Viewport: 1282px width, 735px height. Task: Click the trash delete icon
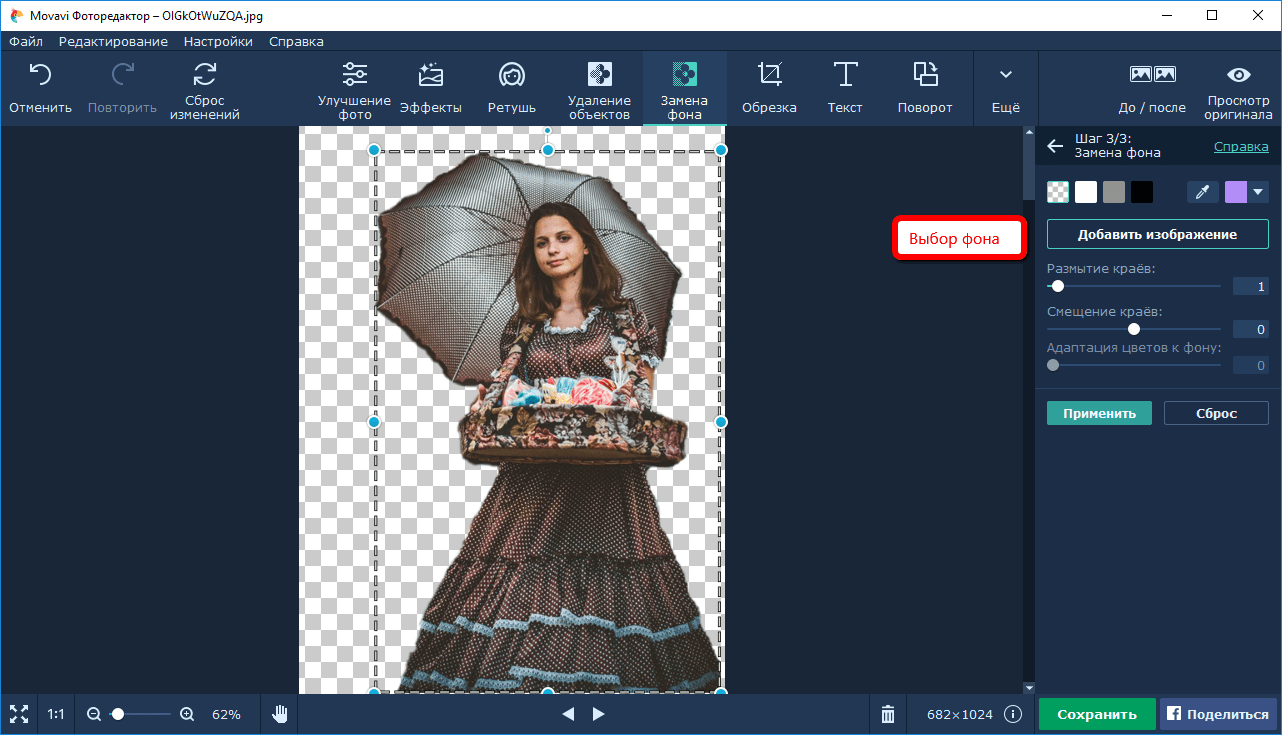887,714
